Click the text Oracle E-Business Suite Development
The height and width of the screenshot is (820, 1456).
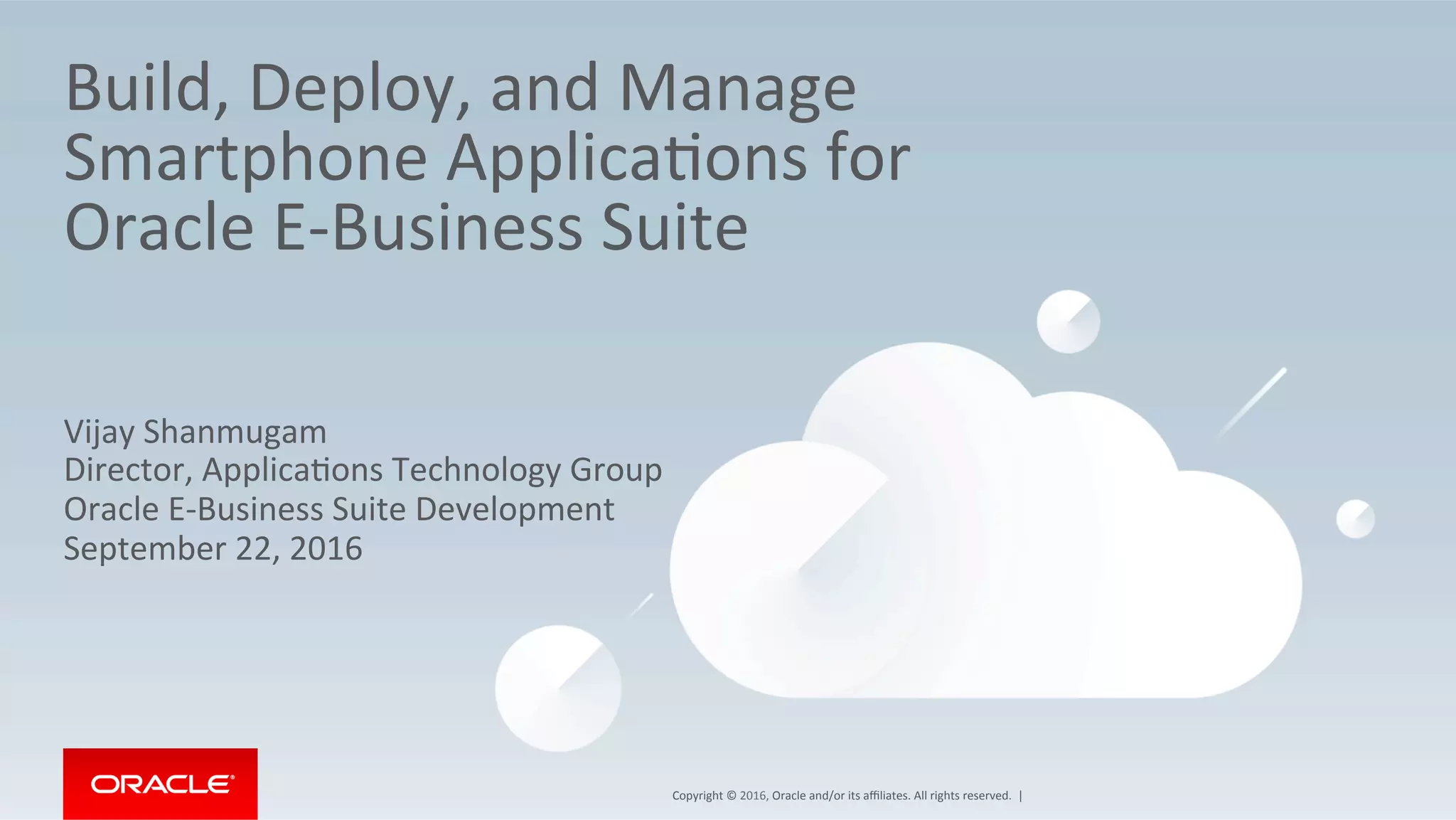339,509
